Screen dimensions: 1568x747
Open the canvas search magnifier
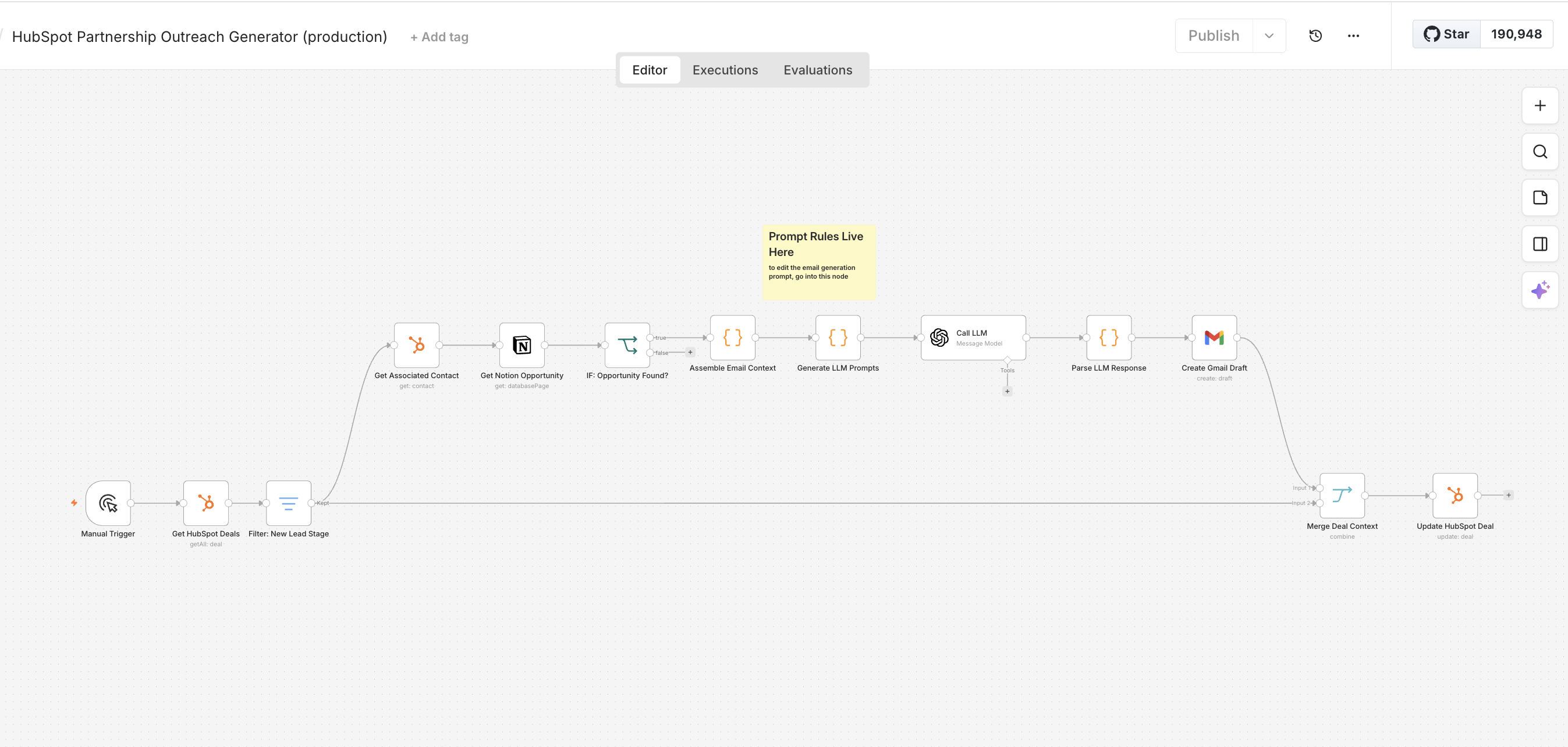click(1540, 151)
